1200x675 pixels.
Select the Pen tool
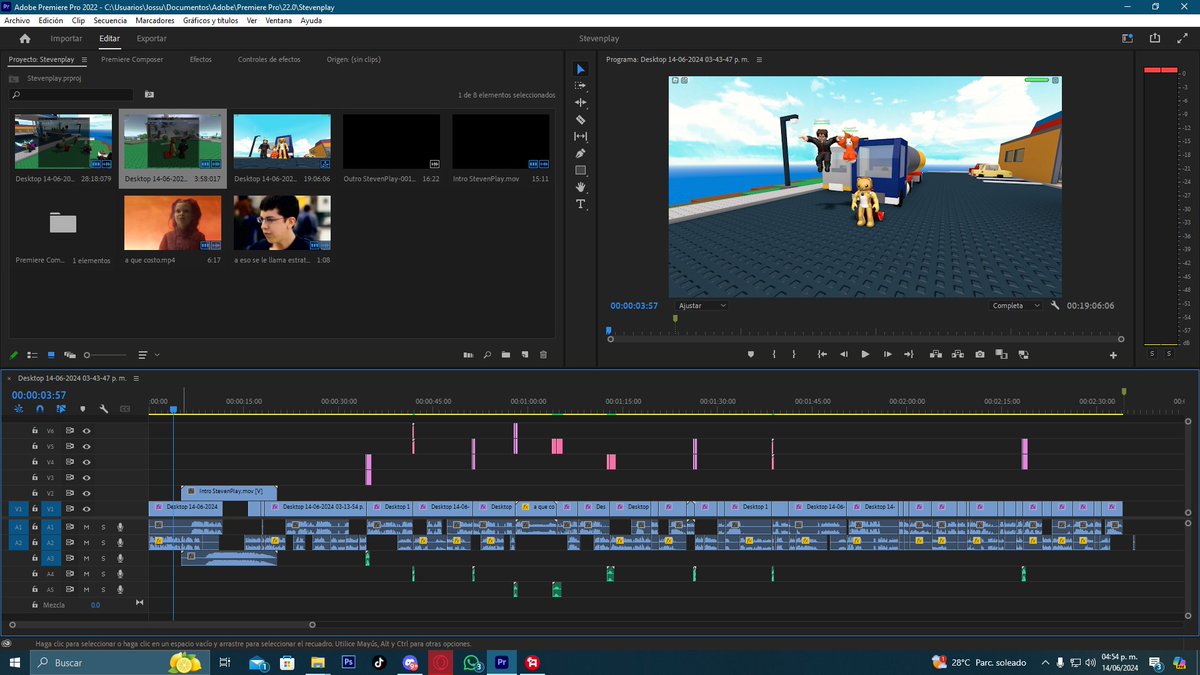click(x=580, y=153)
